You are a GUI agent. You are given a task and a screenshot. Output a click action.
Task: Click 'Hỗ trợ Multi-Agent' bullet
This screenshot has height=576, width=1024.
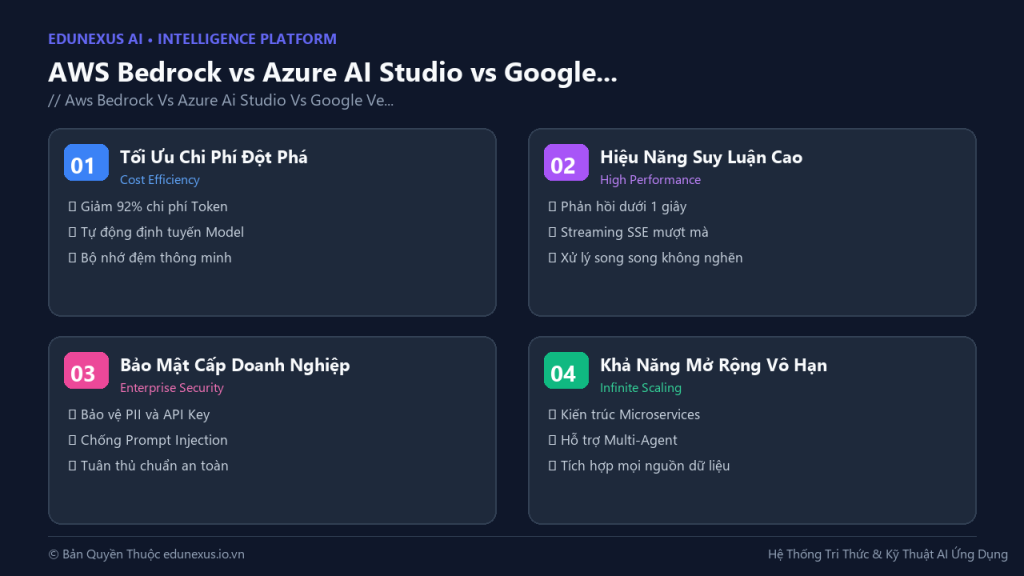tap(613, 440)
